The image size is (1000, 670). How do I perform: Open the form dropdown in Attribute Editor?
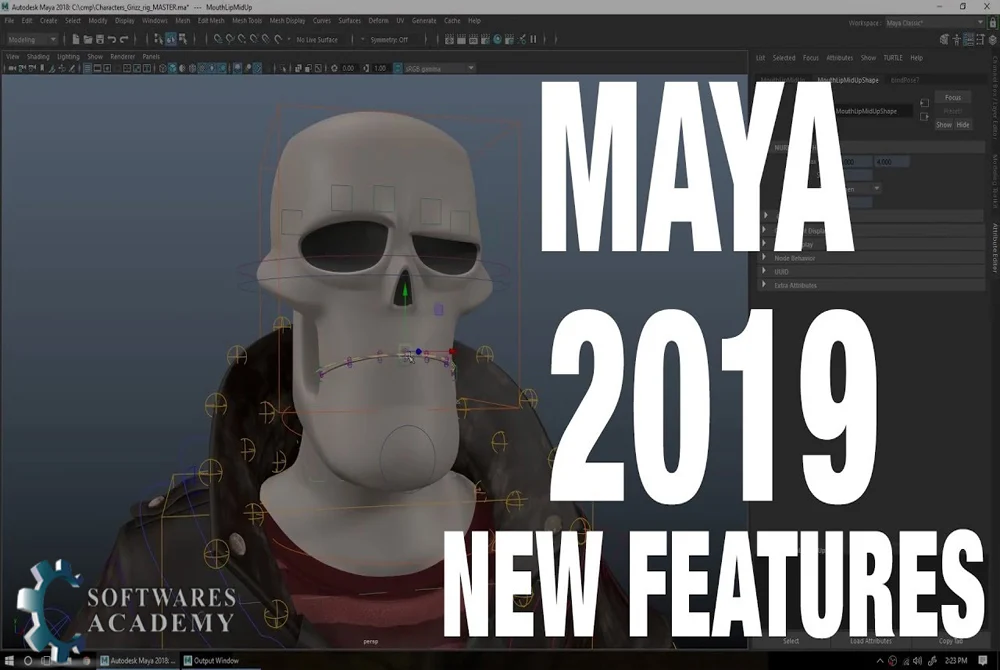point(864,188)
